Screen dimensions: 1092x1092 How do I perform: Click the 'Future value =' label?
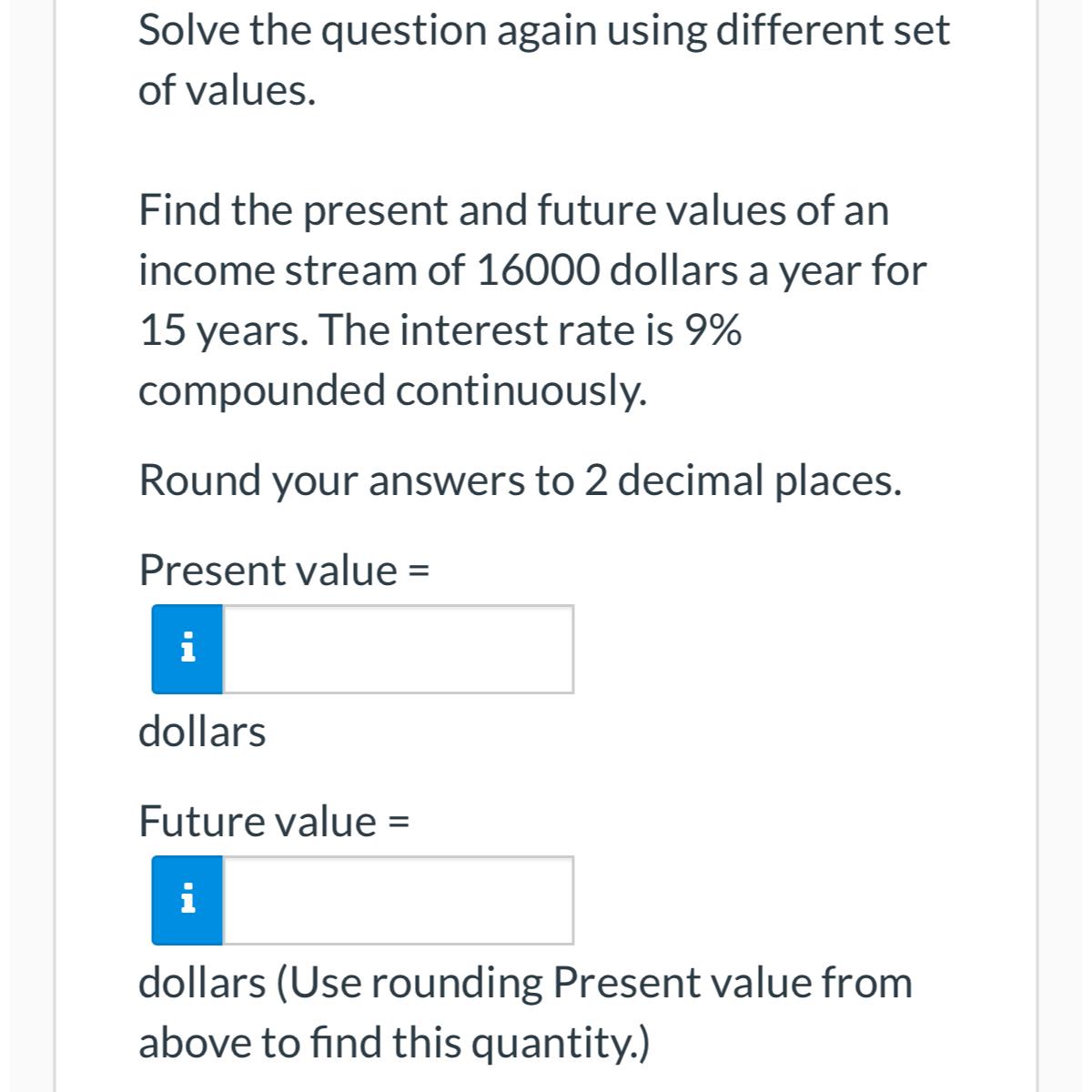point(275,821)
